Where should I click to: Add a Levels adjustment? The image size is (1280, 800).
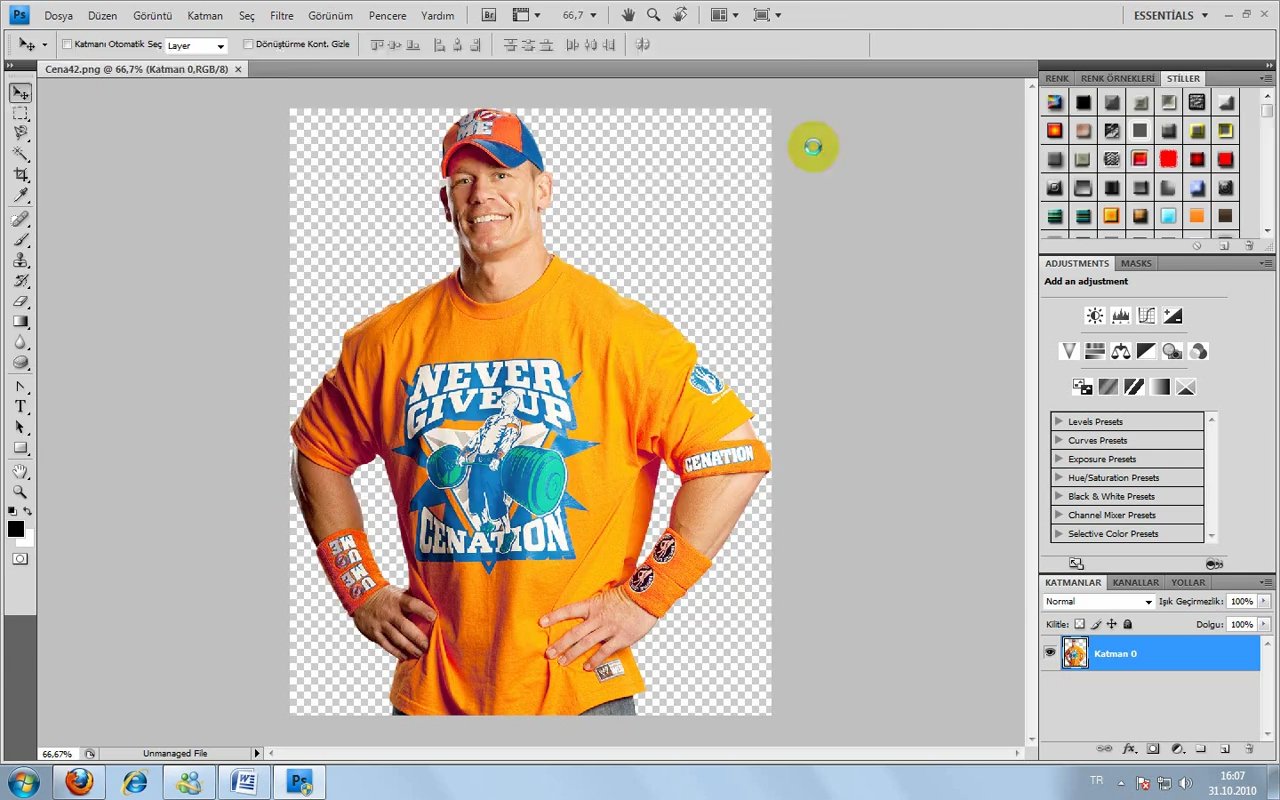(x=1121, y=316)
